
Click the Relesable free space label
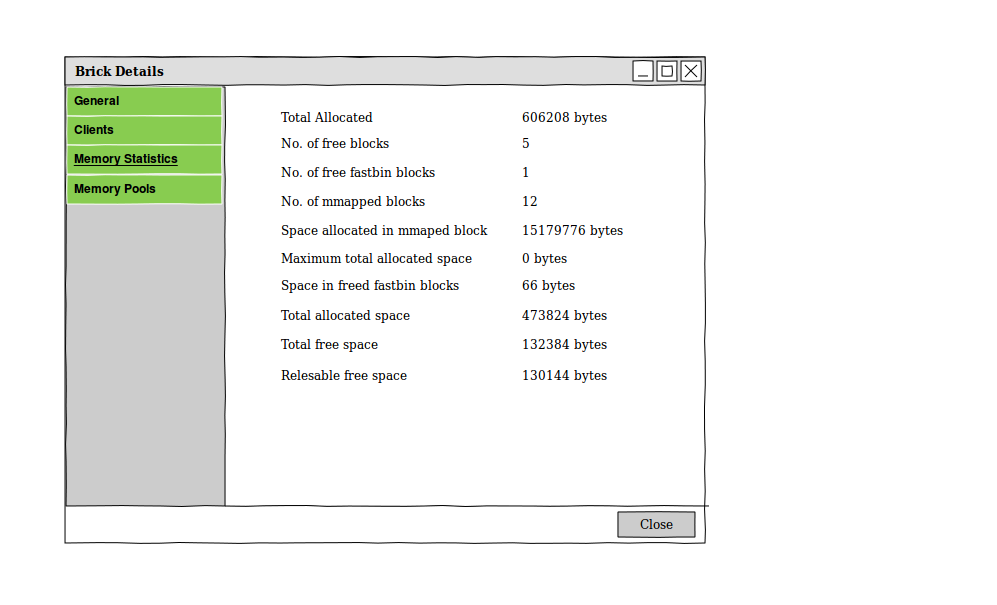click(x=344, y=375)
